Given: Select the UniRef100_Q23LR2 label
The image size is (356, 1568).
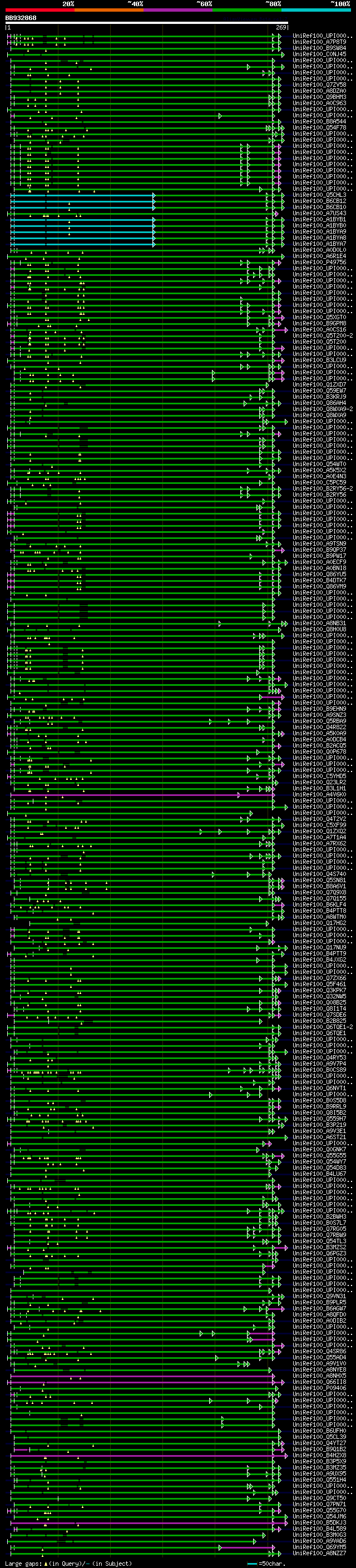Looking at the screenshot, I should pos(319,782).
